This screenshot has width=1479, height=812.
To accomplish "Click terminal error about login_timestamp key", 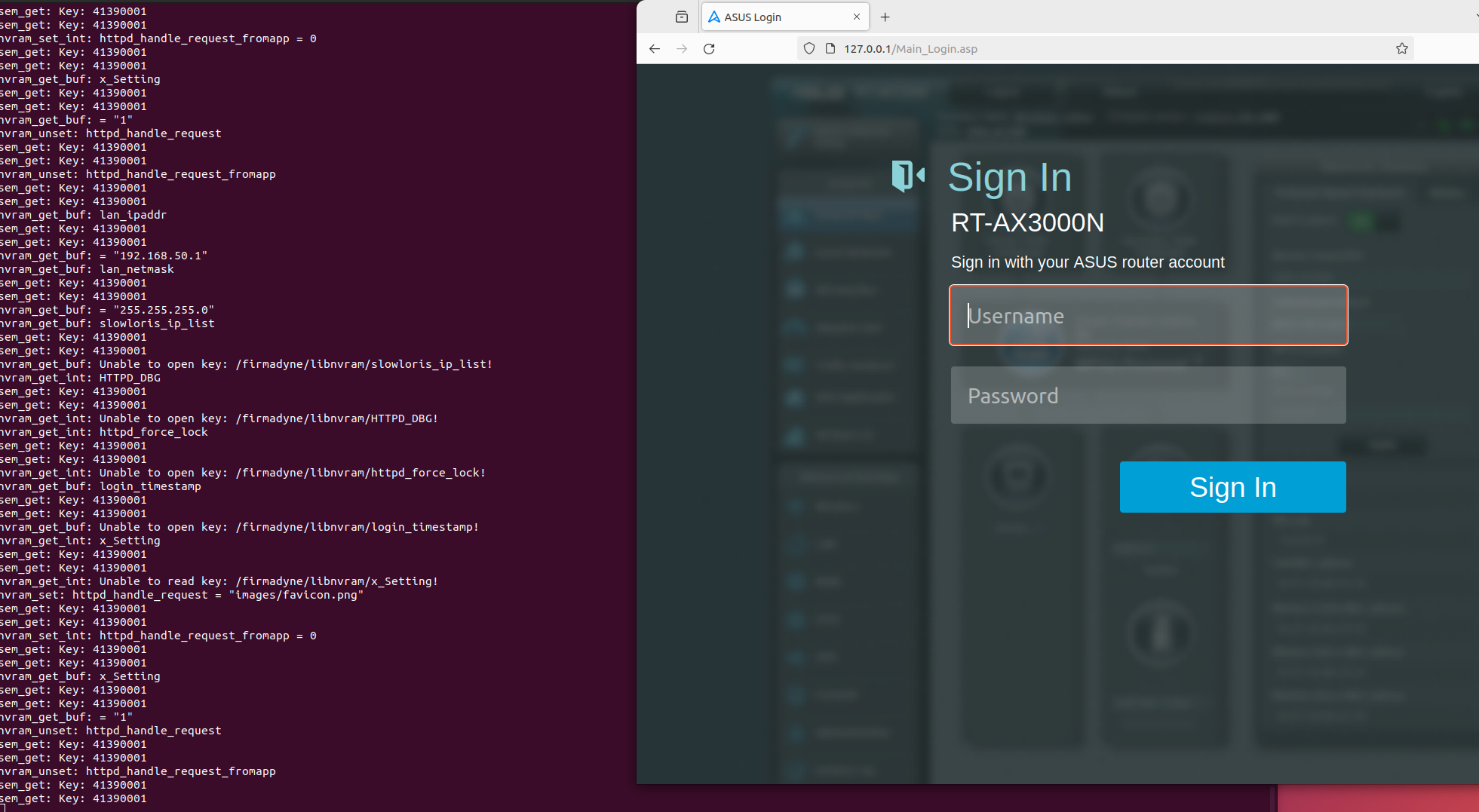I will (x=239, y=527).
